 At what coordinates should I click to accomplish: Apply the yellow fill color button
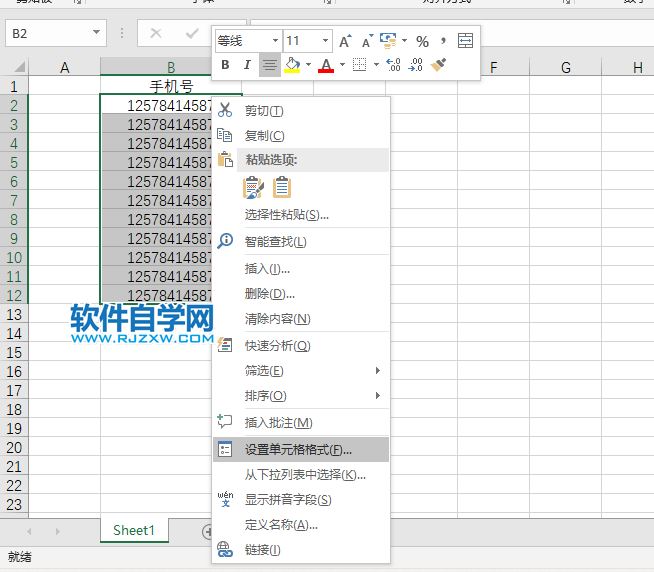point(292,65)
